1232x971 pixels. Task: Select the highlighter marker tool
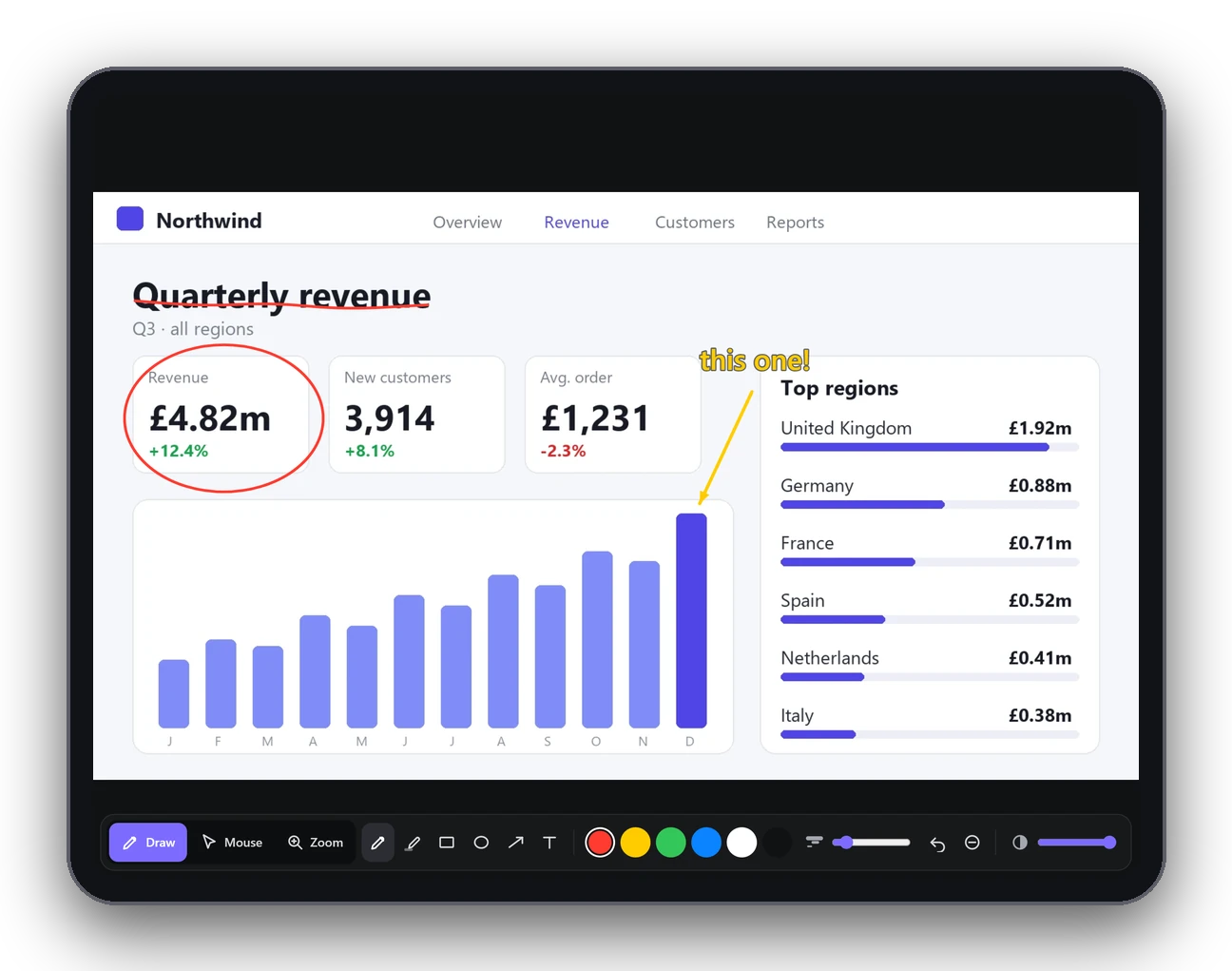pos(413,843)
